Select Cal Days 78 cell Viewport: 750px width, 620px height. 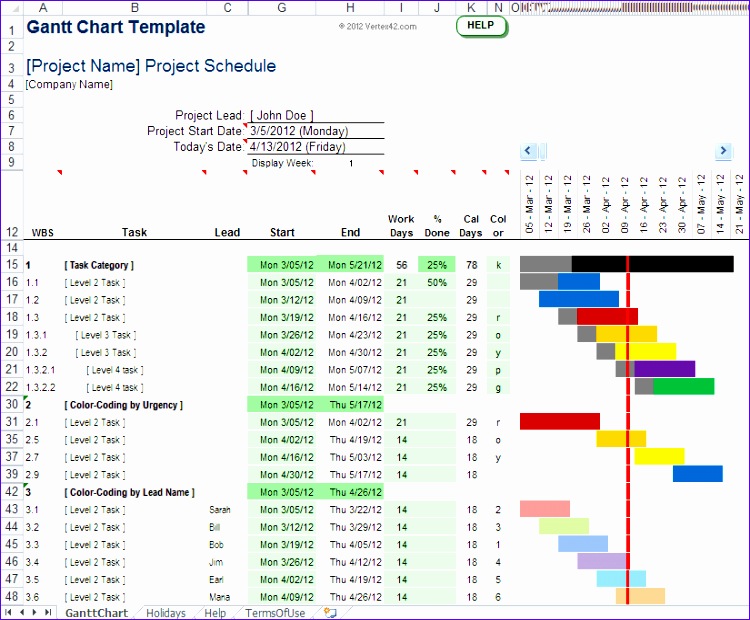point(472,265)
